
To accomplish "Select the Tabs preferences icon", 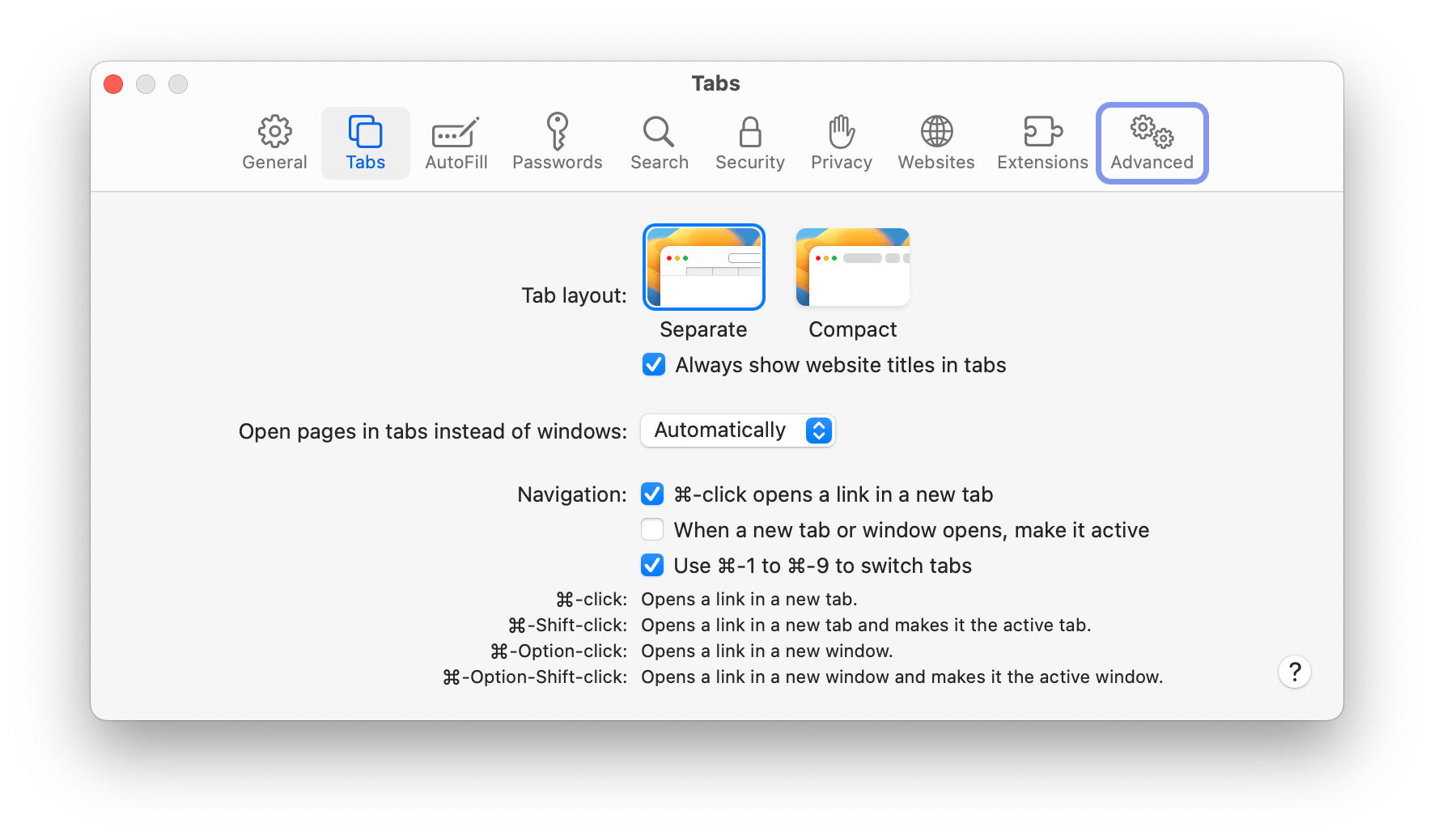I will point(366,143).
